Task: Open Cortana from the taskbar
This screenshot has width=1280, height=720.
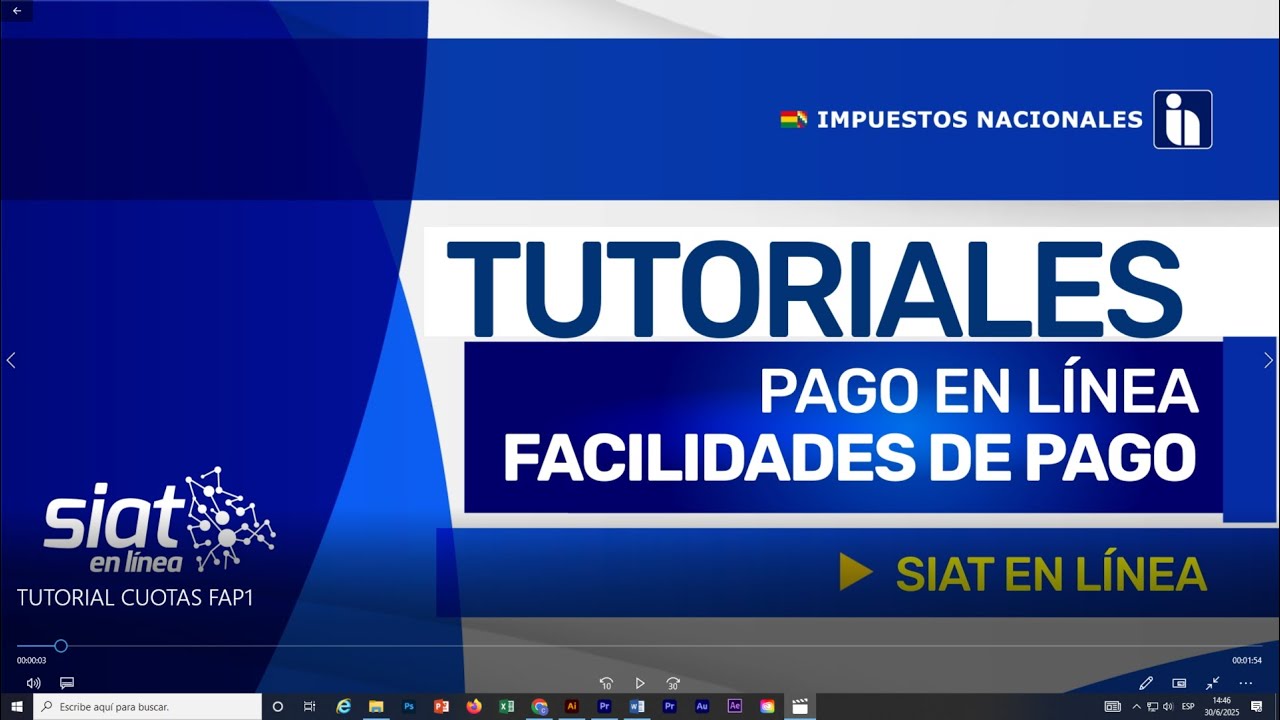Action: tap(278, 706)
